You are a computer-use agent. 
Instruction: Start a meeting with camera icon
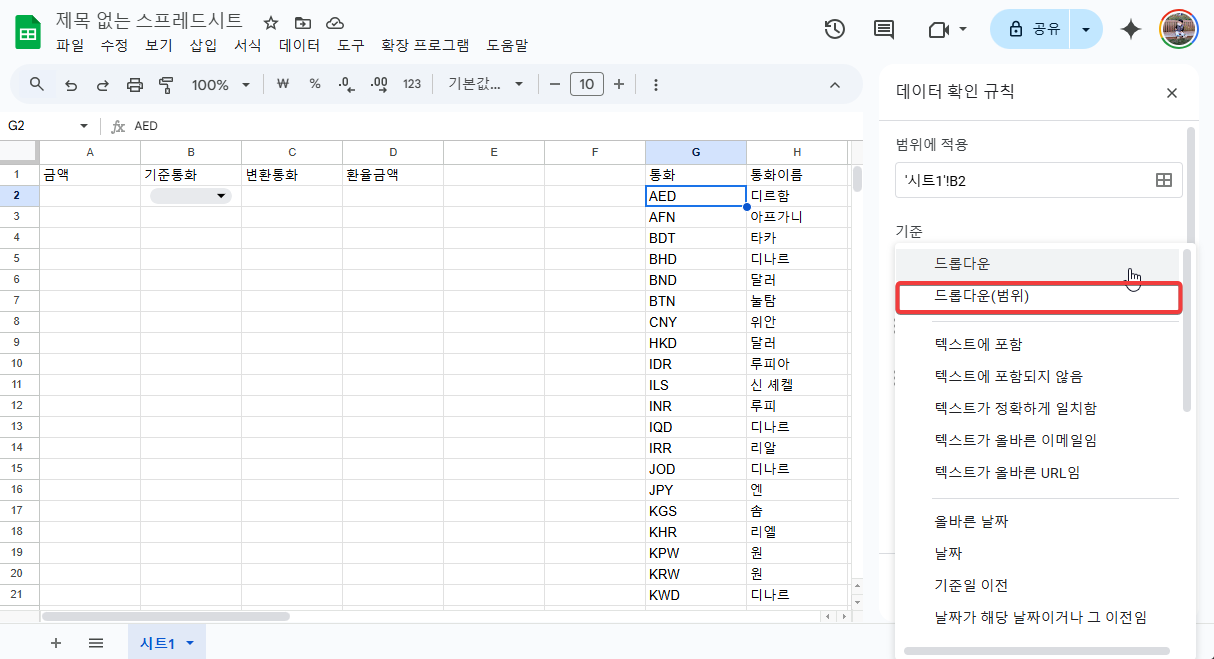[938, 30]
